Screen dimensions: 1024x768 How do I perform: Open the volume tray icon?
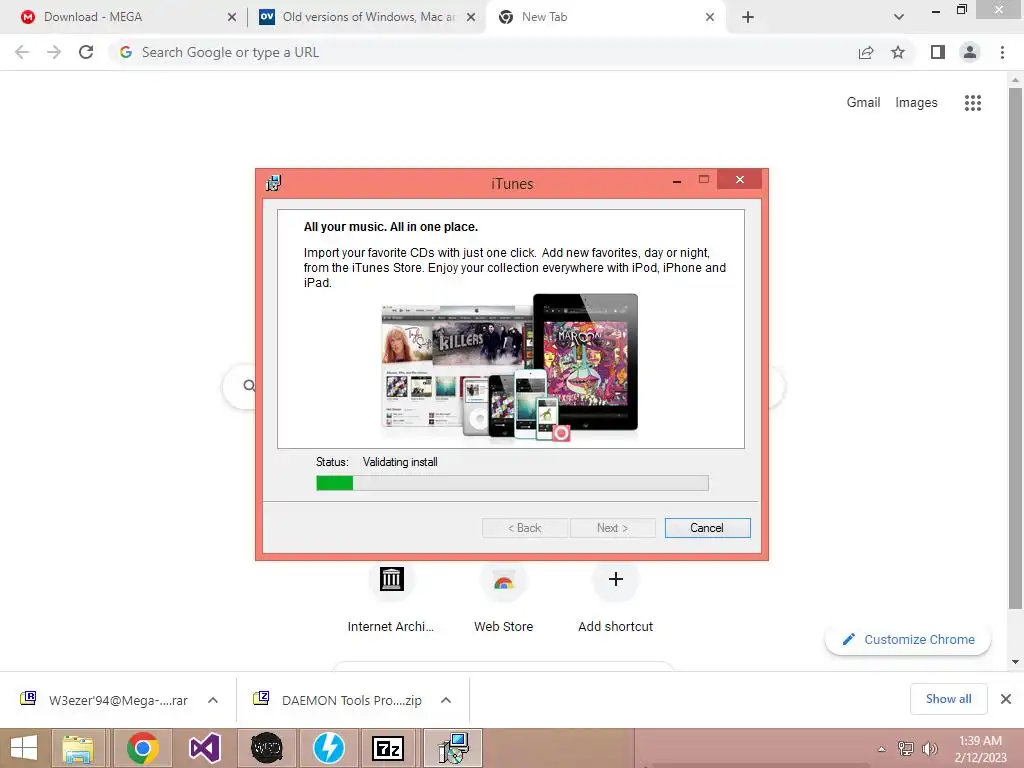pos(929,749)
